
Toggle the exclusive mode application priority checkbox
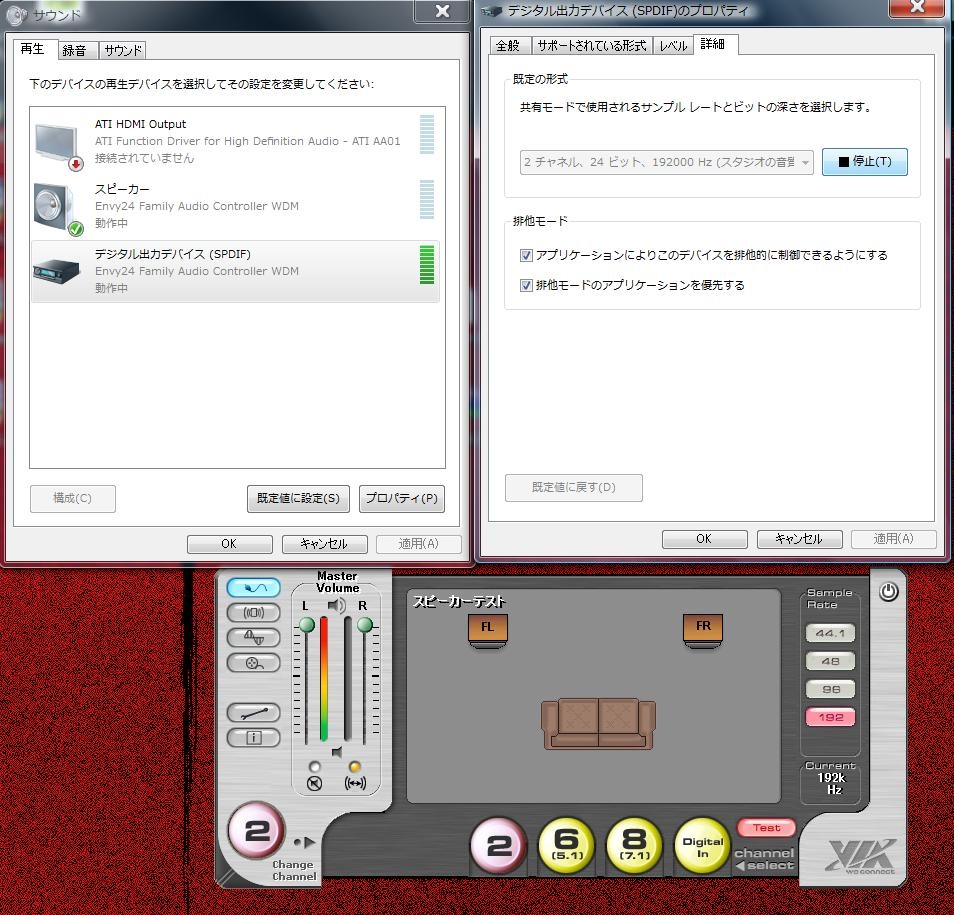pyautogui.click(x=526, y=285)
